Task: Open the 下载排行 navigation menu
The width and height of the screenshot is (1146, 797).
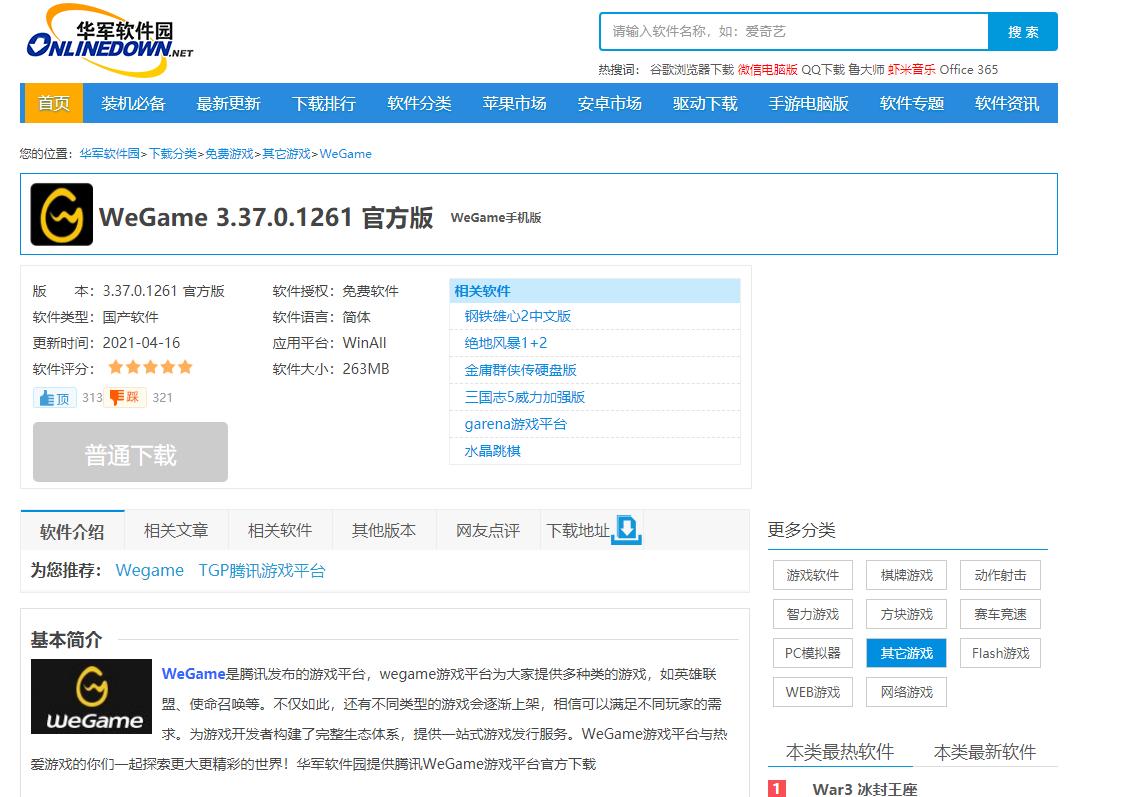Action: pos(324,103)
